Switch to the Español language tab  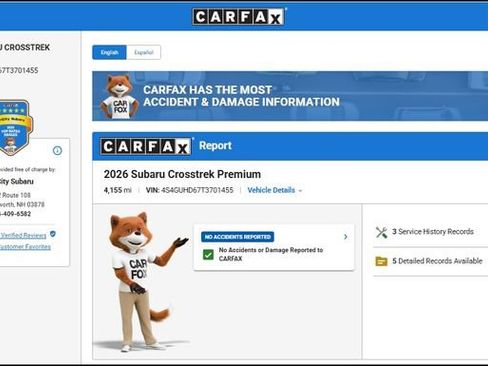(x=144, y=52)
